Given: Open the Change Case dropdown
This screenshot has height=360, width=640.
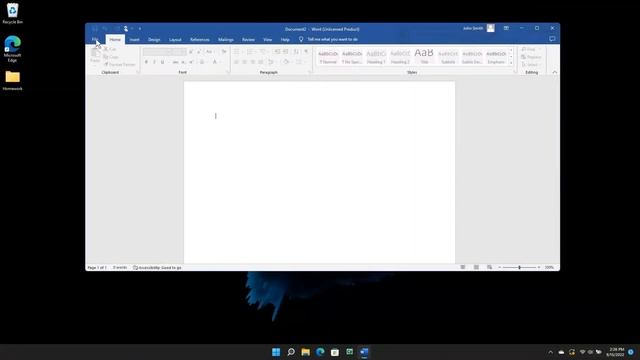Looking at the screenshot, I should (x=209, y=52).
